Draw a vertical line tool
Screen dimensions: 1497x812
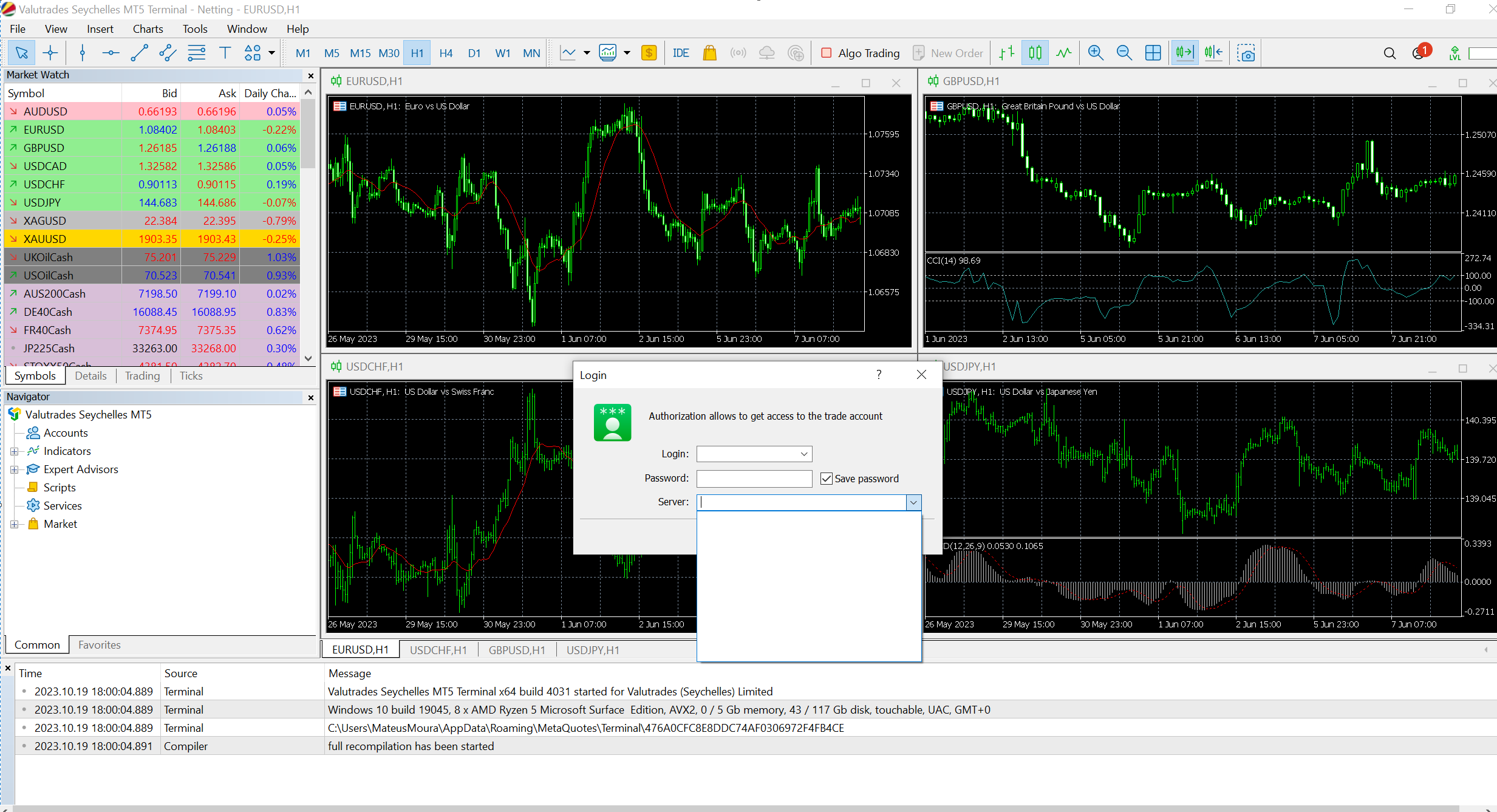[83, 53]
